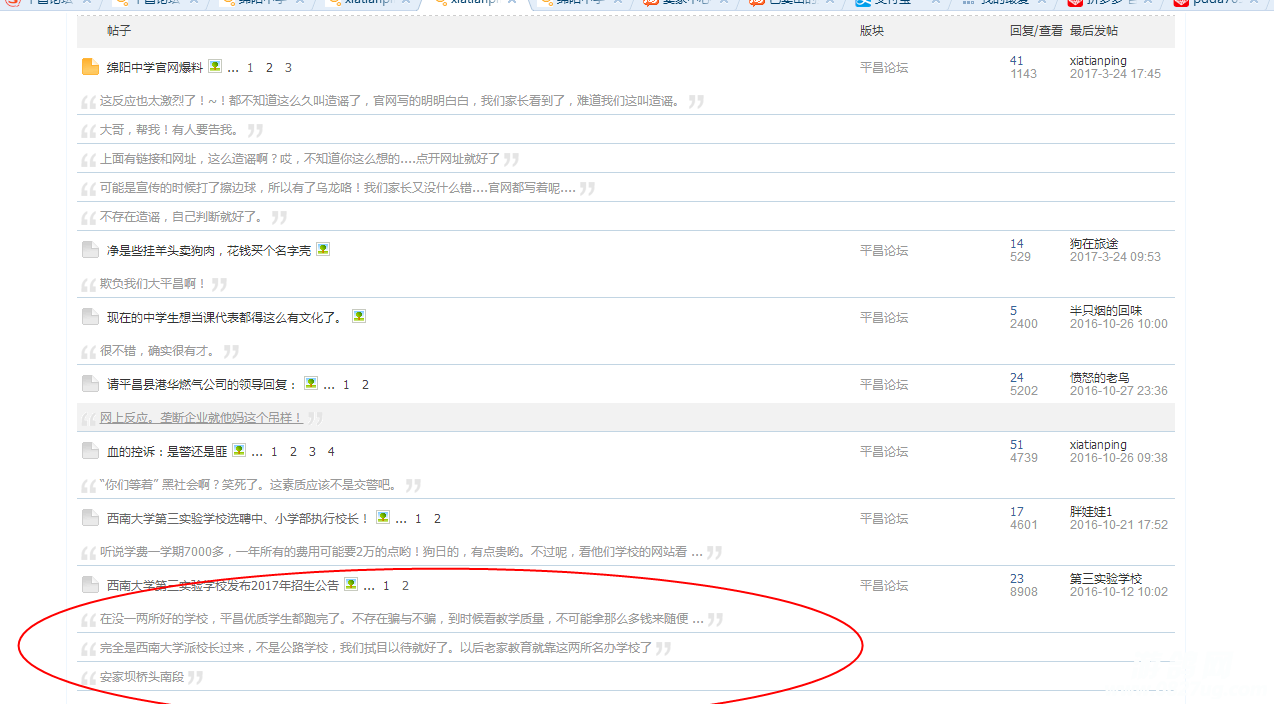Go to page 4 of 血的控诉 thread
Screen dimensions: 1274x704
331,452
